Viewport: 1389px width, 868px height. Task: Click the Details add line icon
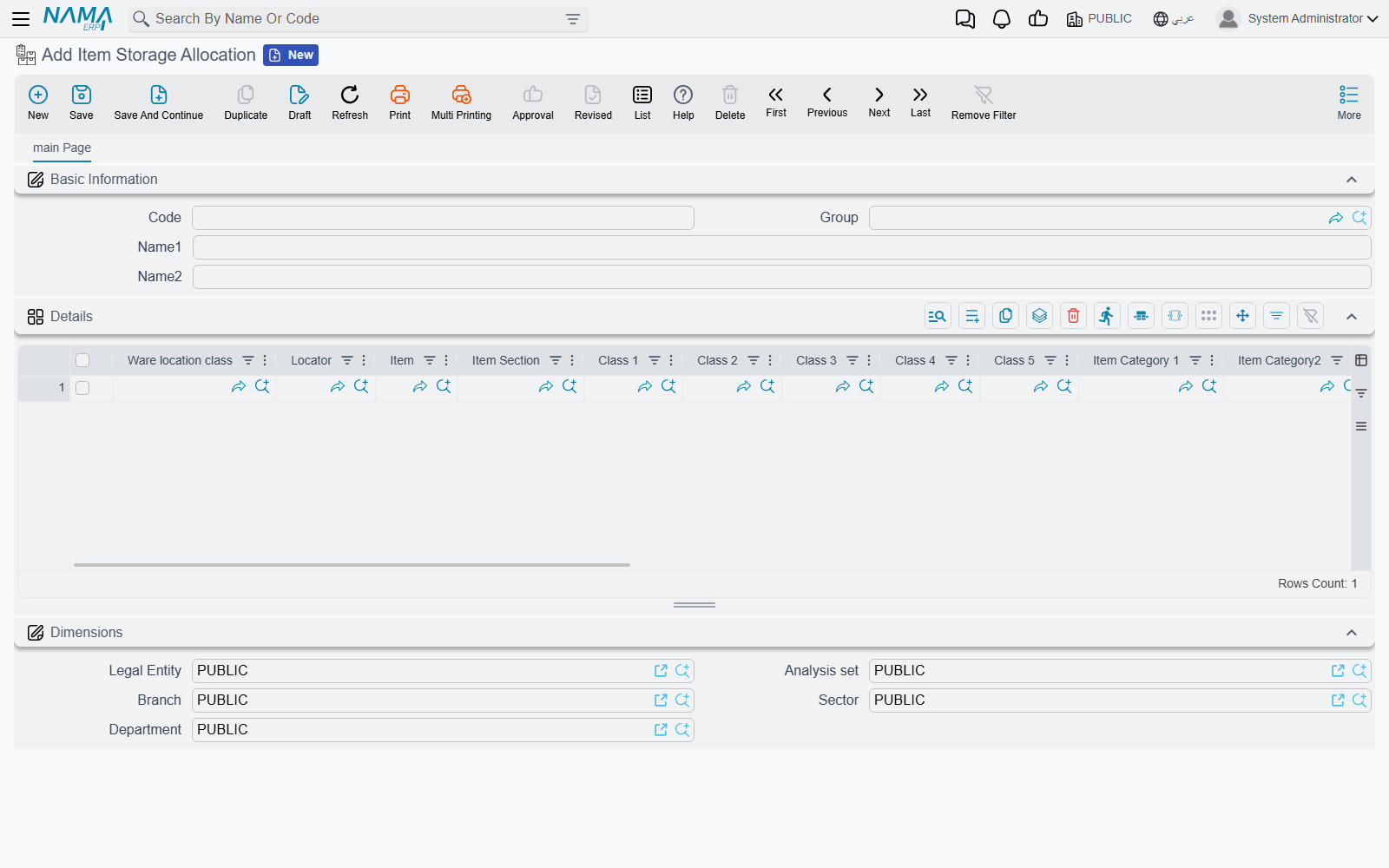pyautogui.click(x=971, y=316)
